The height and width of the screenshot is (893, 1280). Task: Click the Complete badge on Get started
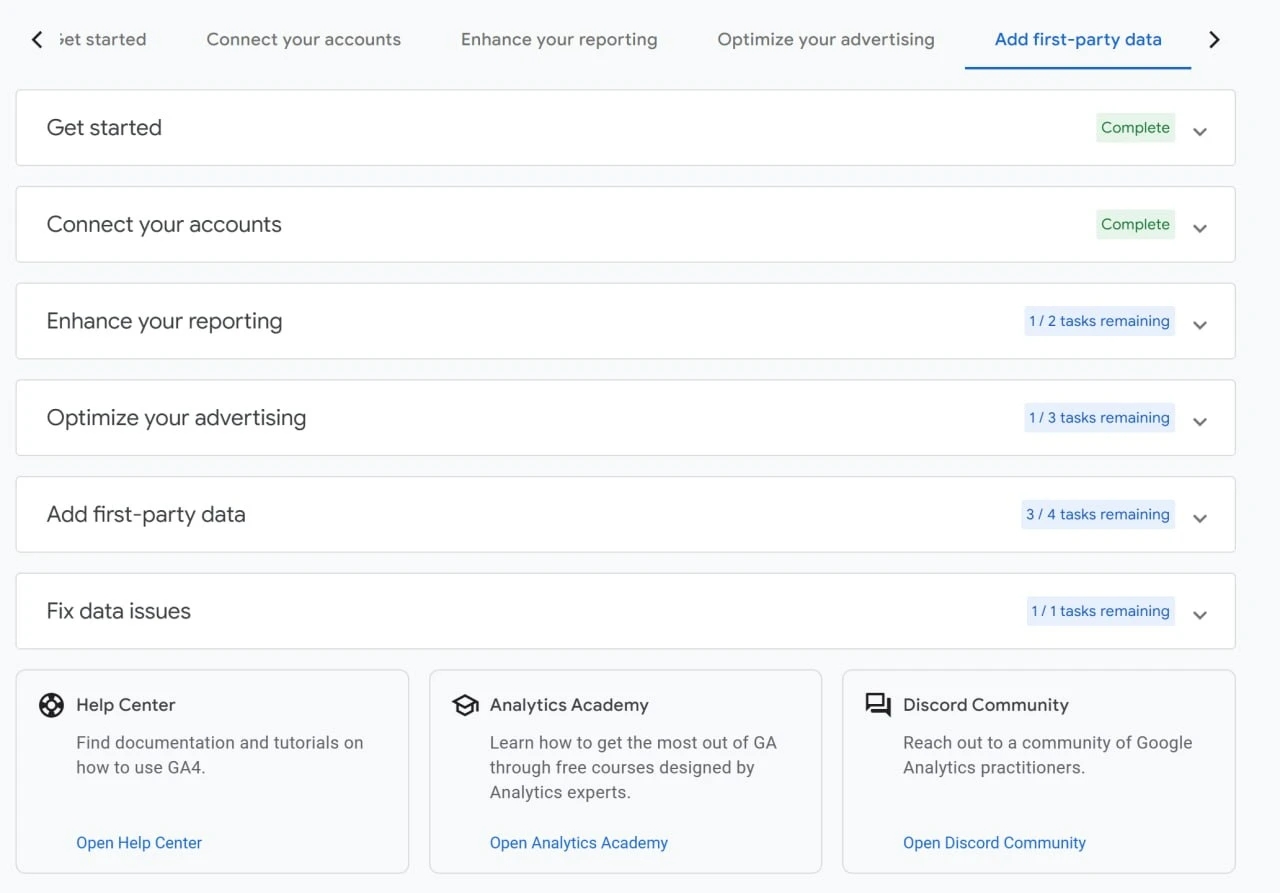point(1135,127)
